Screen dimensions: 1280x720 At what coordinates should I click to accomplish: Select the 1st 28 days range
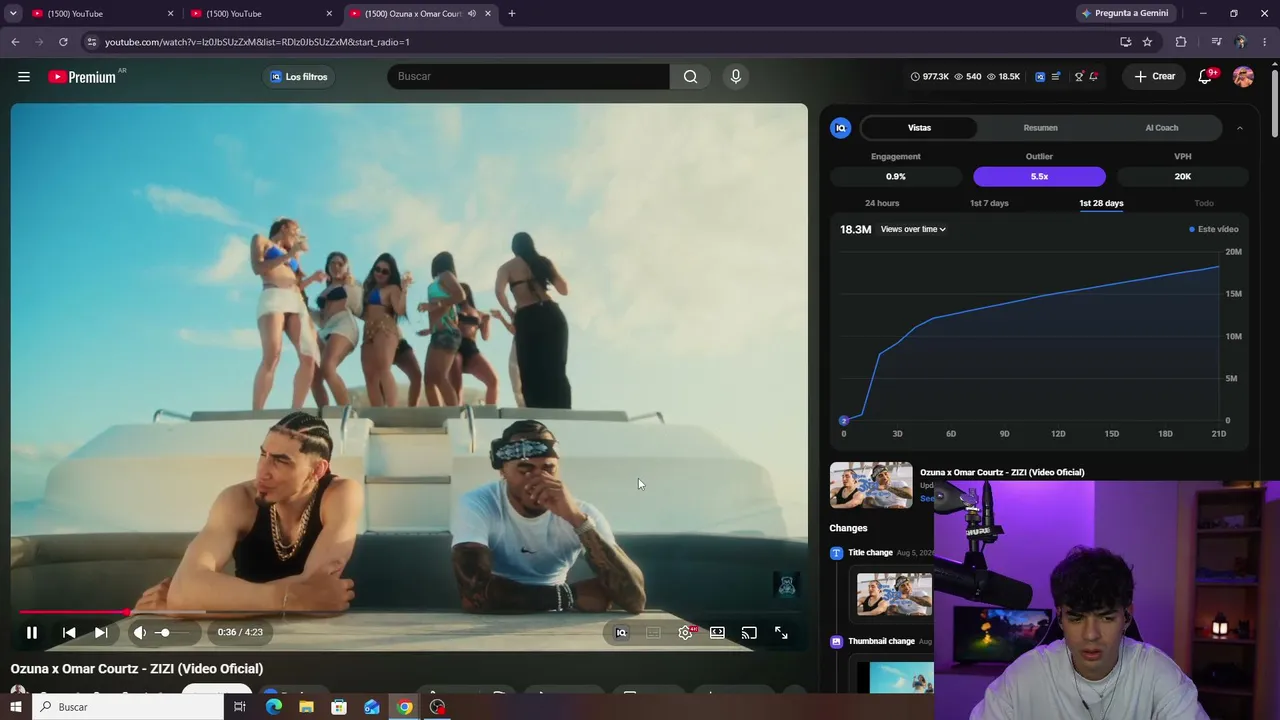pos(1101,204)
